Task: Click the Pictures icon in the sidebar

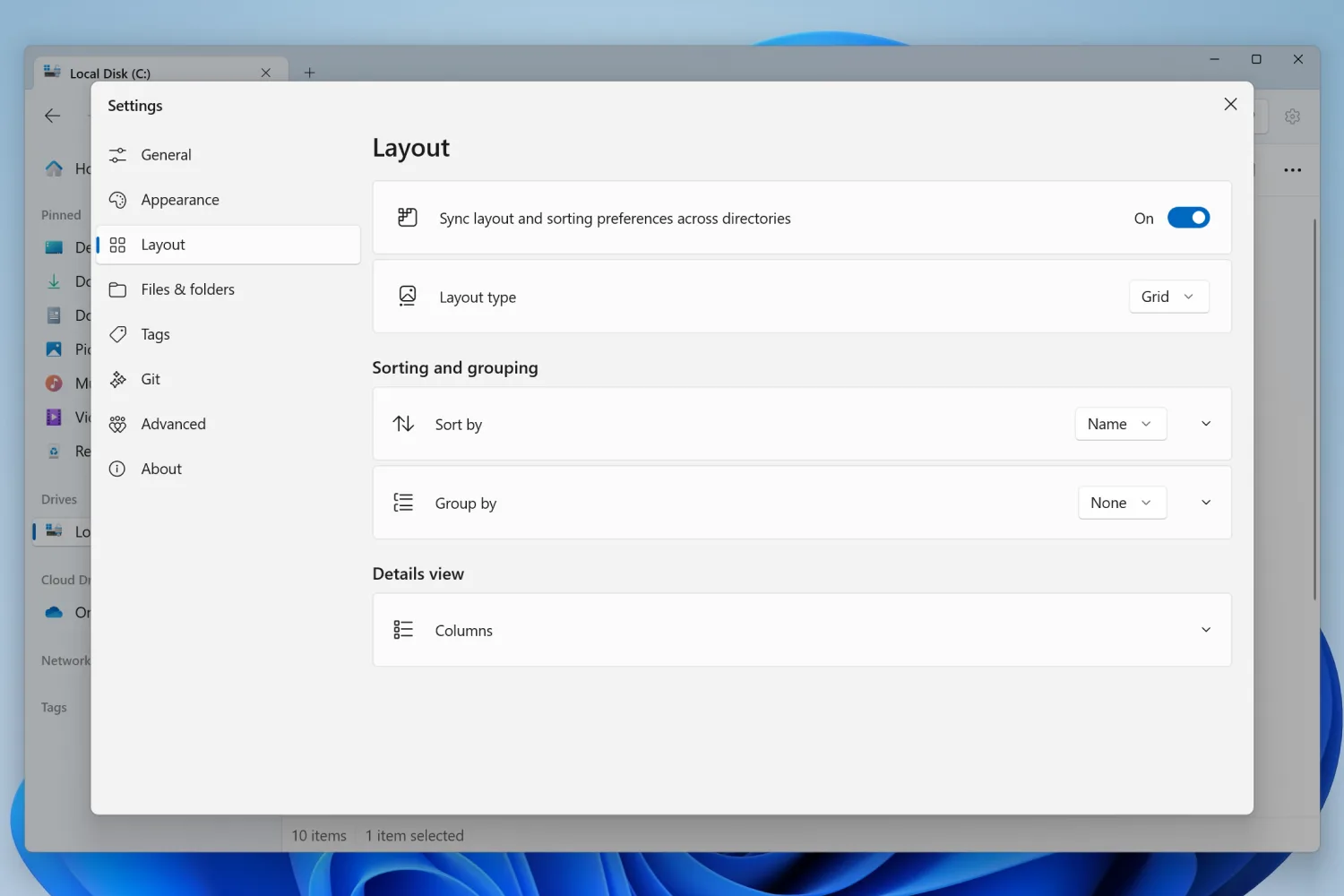Action: (54, 349)
